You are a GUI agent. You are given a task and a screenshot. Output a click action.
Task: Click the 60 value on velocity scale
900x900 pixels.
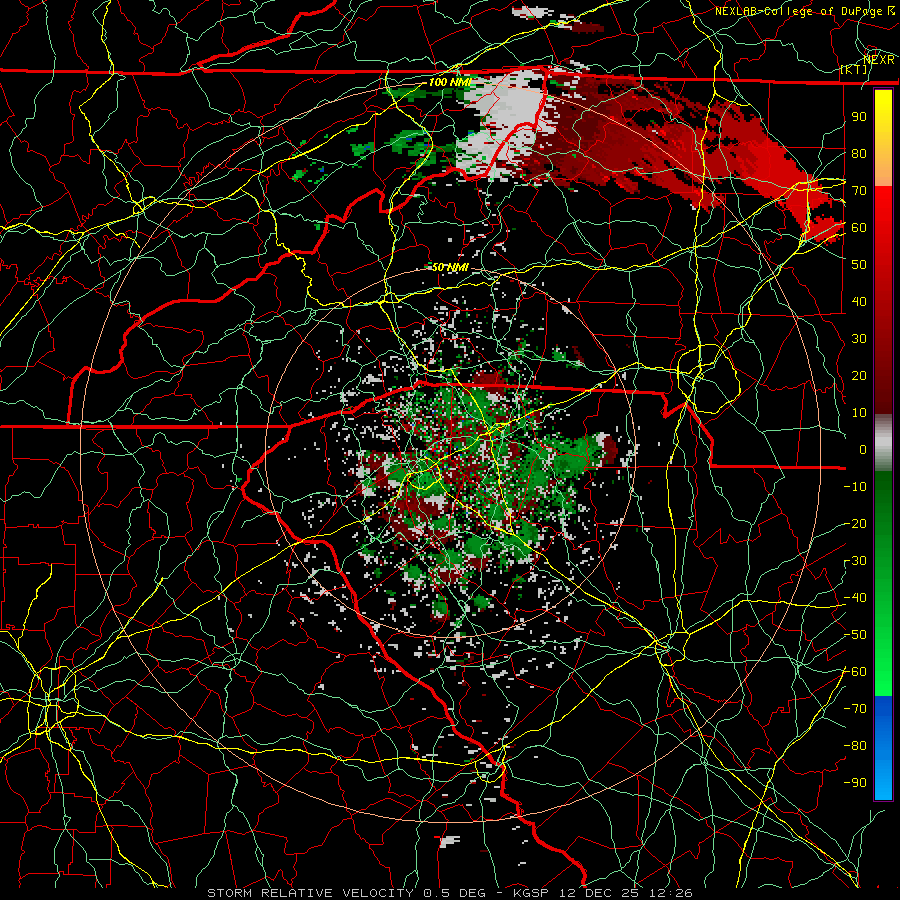point(859,227)
